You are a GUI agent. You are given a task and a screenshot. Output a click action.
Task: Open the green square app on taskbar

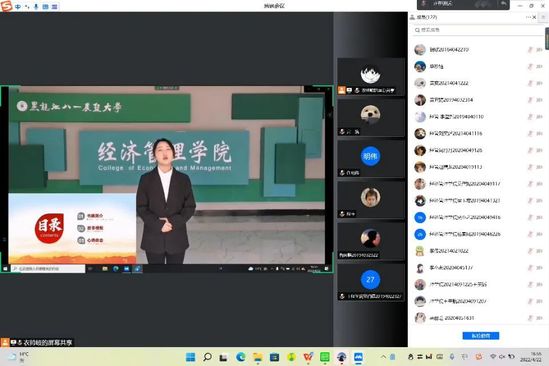(325, 357)
